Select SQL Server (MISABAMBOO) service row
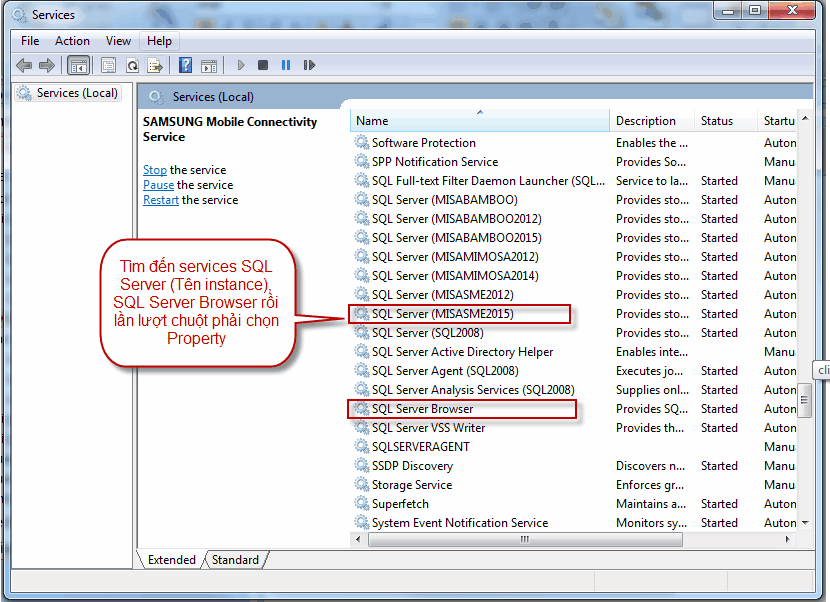The height and width of the screenshot is (602, 830). point(574,200)
